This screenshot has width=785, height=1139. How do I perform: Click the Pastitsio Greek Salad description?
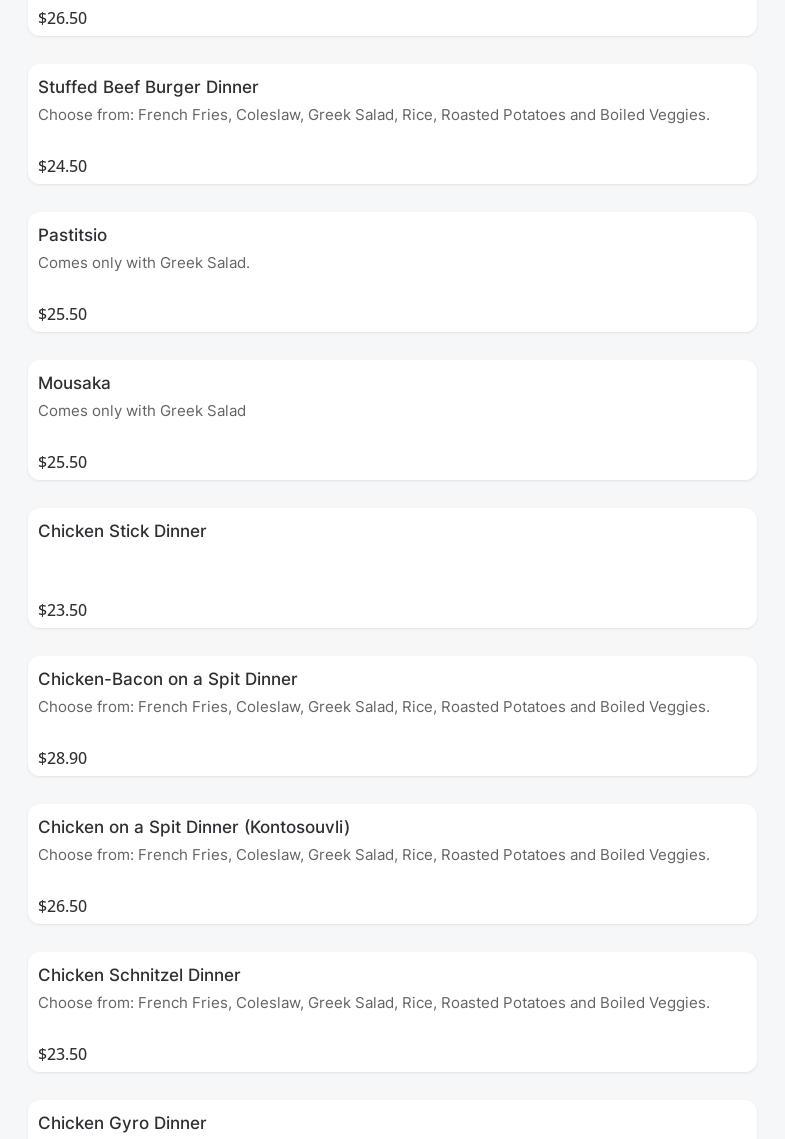click(144, 263)
